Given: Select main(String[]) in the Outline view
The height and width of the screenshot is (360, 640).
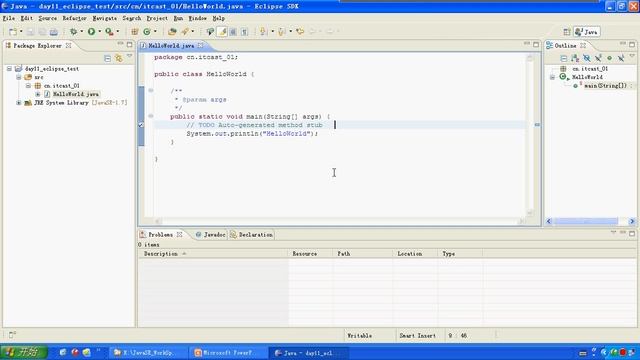Looking at the screenshot, I should click(605, 86).
